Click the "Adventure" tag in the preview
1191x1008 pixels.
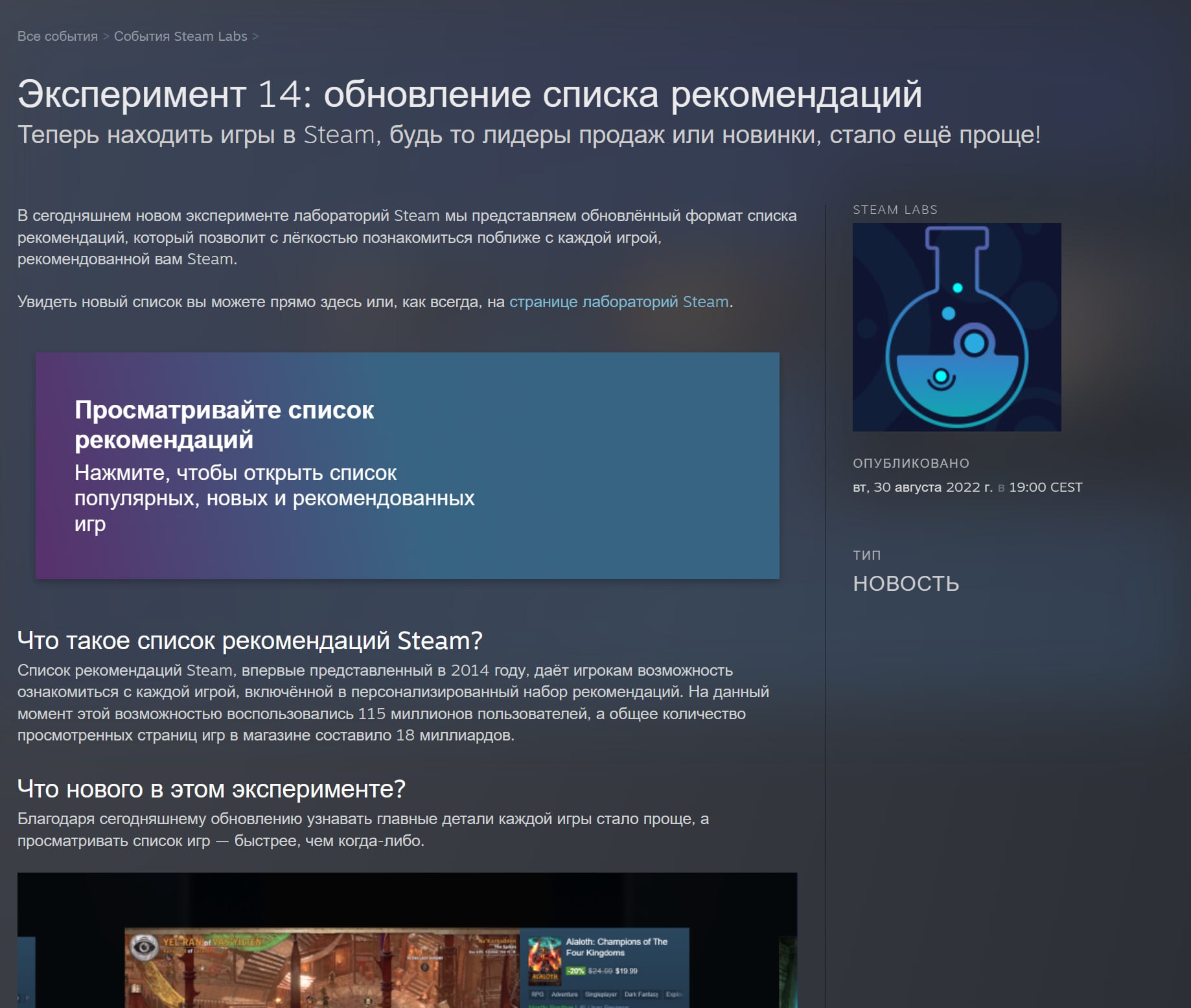564,994
